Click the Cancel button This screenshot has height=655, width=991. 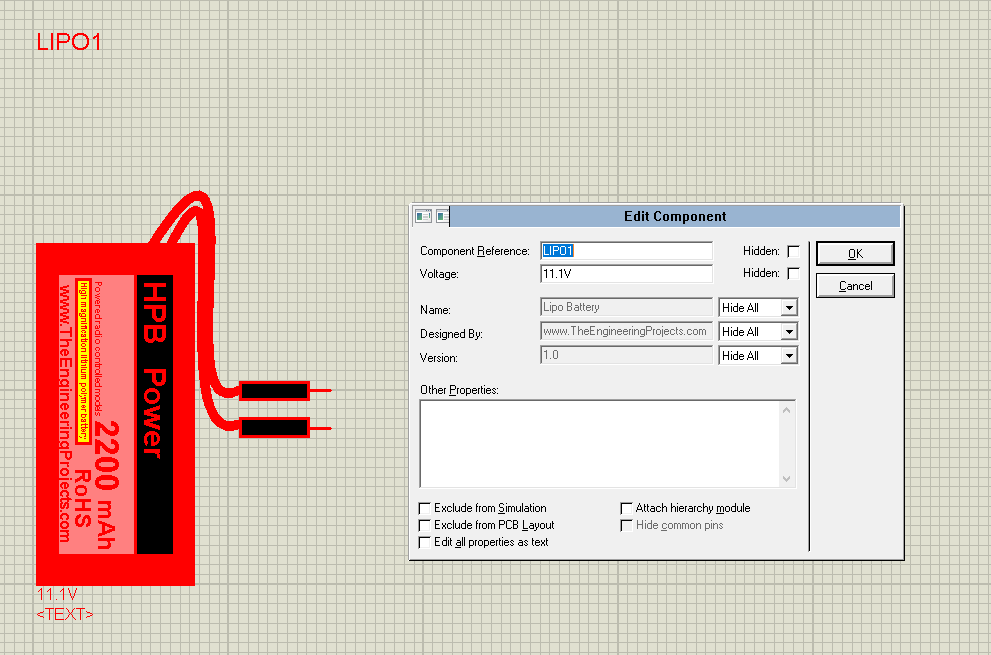pyautogui.click(x=855, y=286)
